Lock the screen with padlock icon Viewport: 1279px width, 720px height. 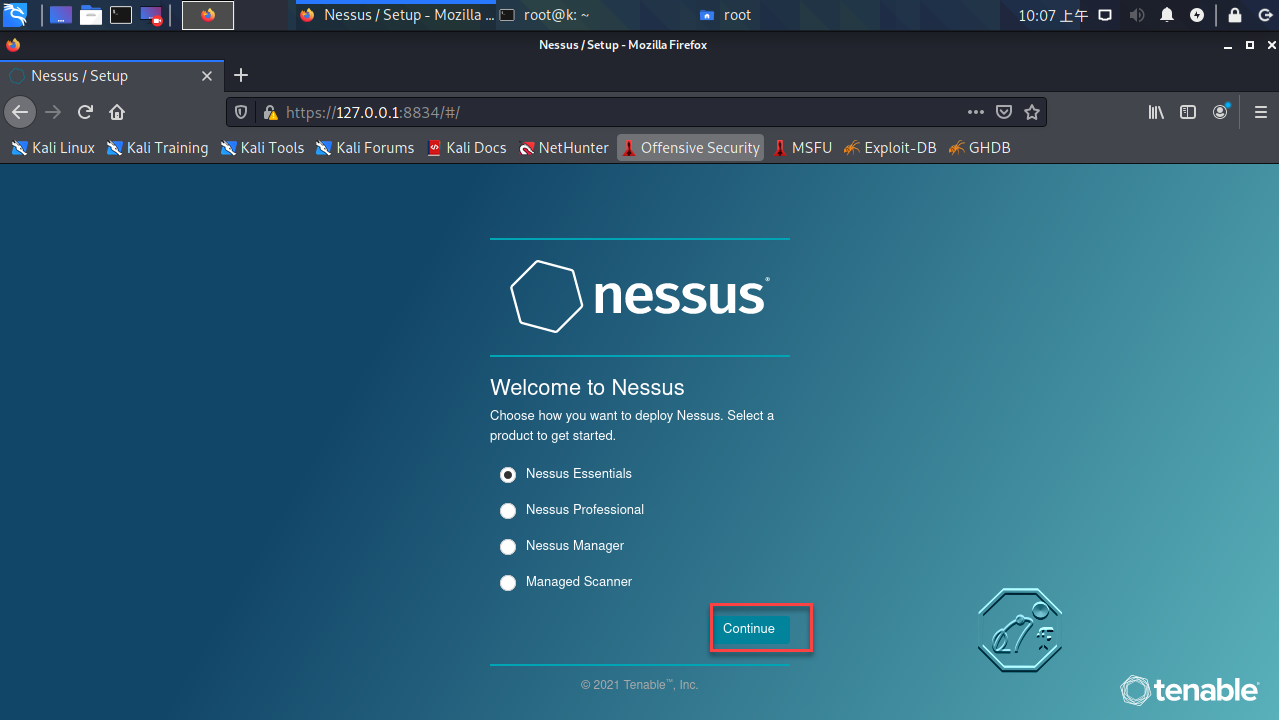[1235, 15]
